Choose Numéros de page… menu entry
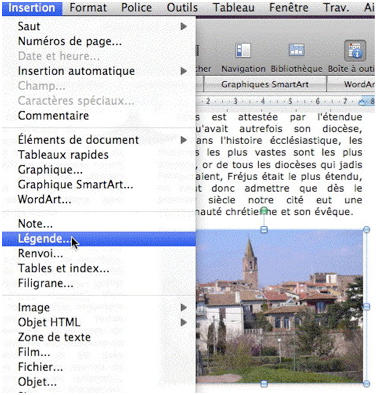 (99, 41)
